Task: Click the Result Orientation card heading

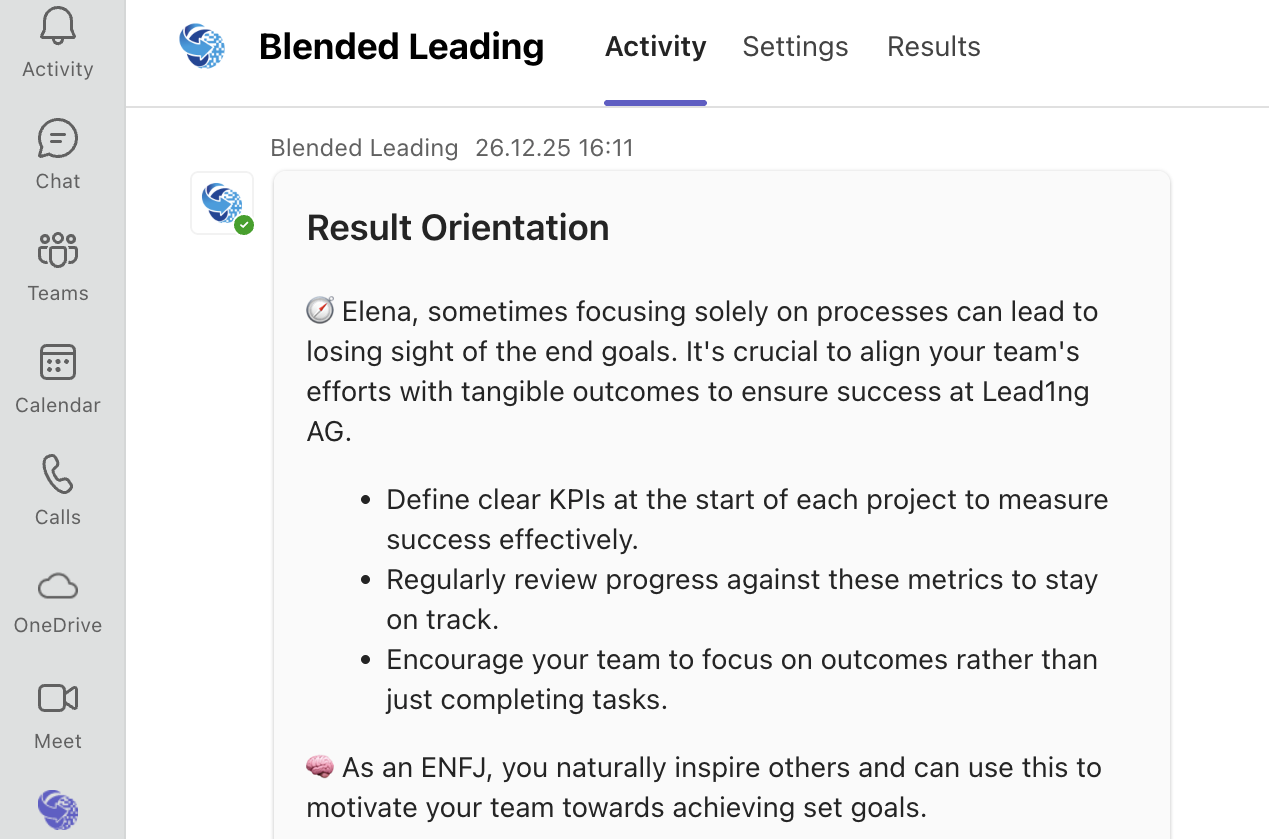Action: click(458, 227)
